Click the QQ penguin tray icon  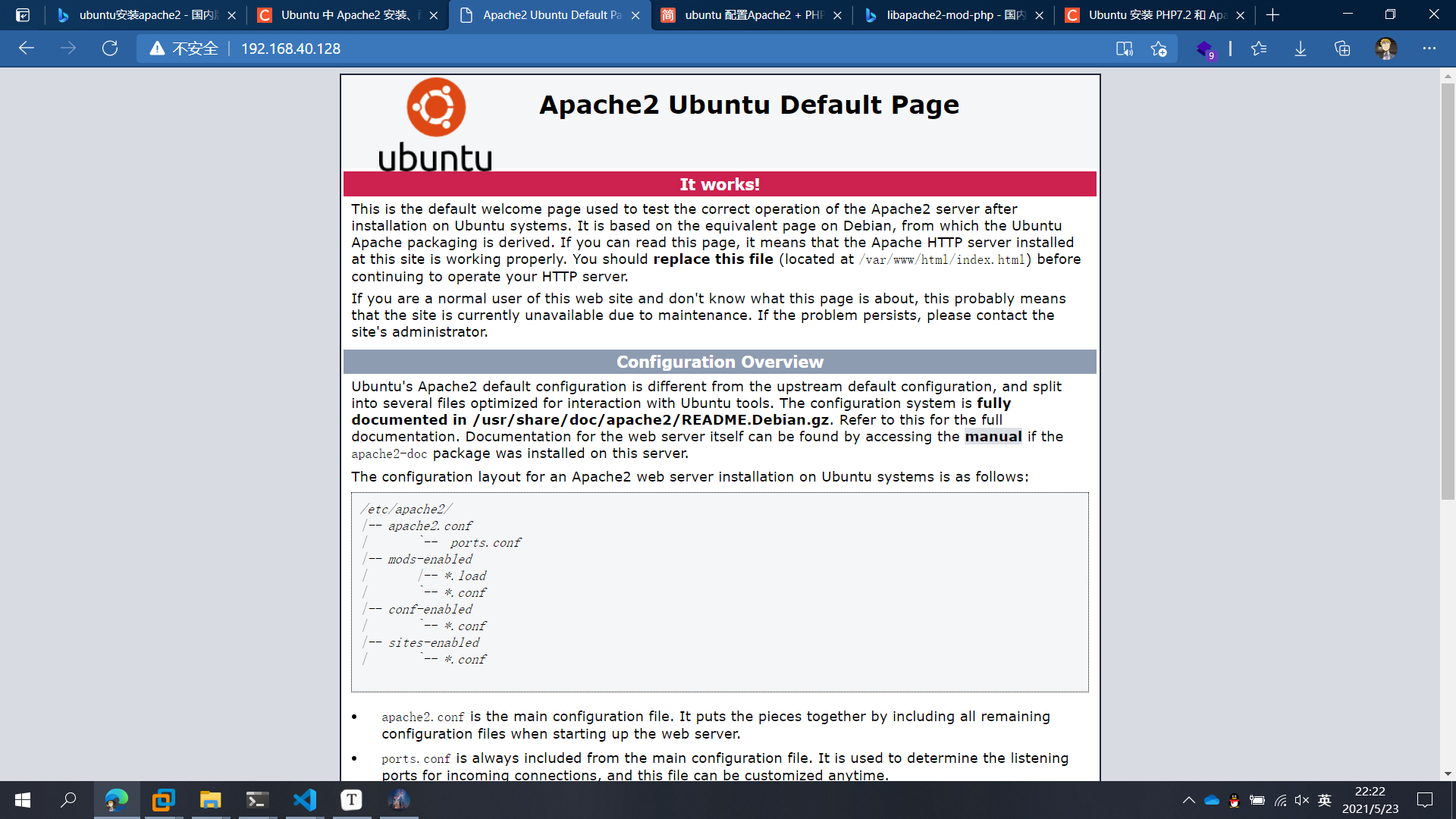[1234, 800]
